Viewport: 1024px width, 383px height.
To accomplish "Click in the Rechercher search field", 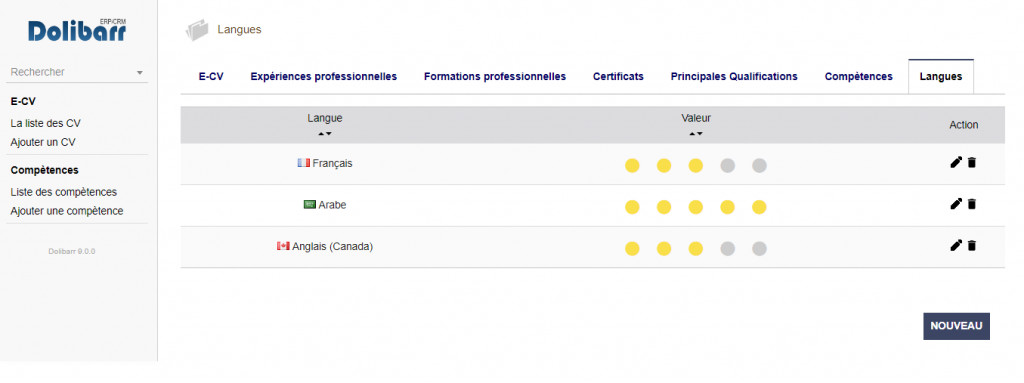I will tap(71, 73).
